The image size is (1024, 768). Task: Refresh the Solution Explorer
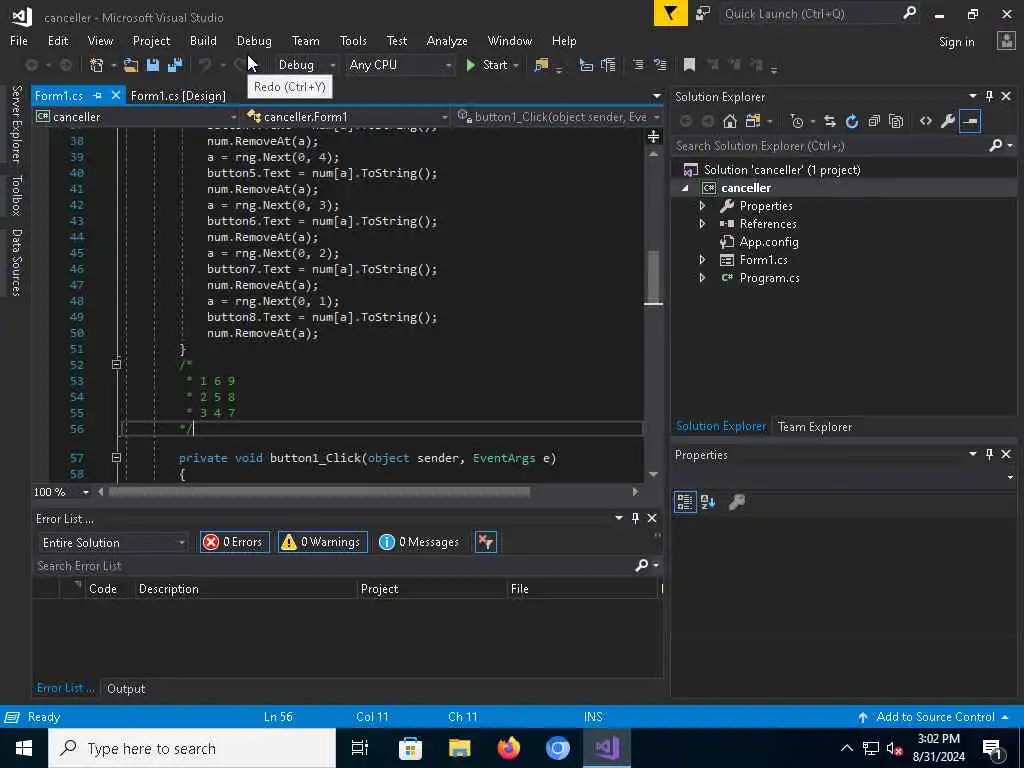852,121
